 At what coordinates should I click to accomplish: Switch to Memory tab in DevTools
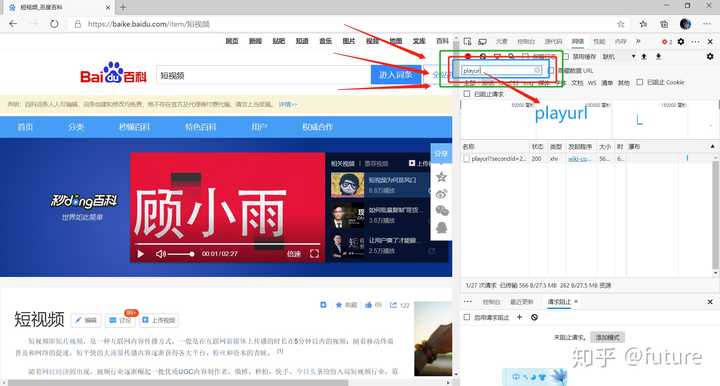(x=621, y=41)
